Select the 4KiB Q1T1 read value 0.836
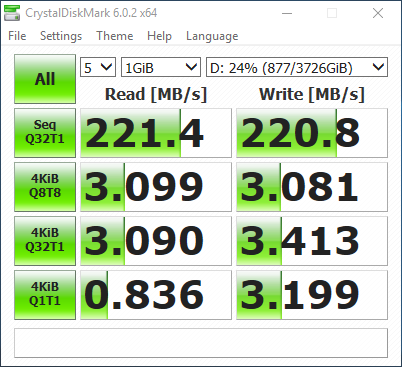This screenshot has height=367, width=402. 156,295
